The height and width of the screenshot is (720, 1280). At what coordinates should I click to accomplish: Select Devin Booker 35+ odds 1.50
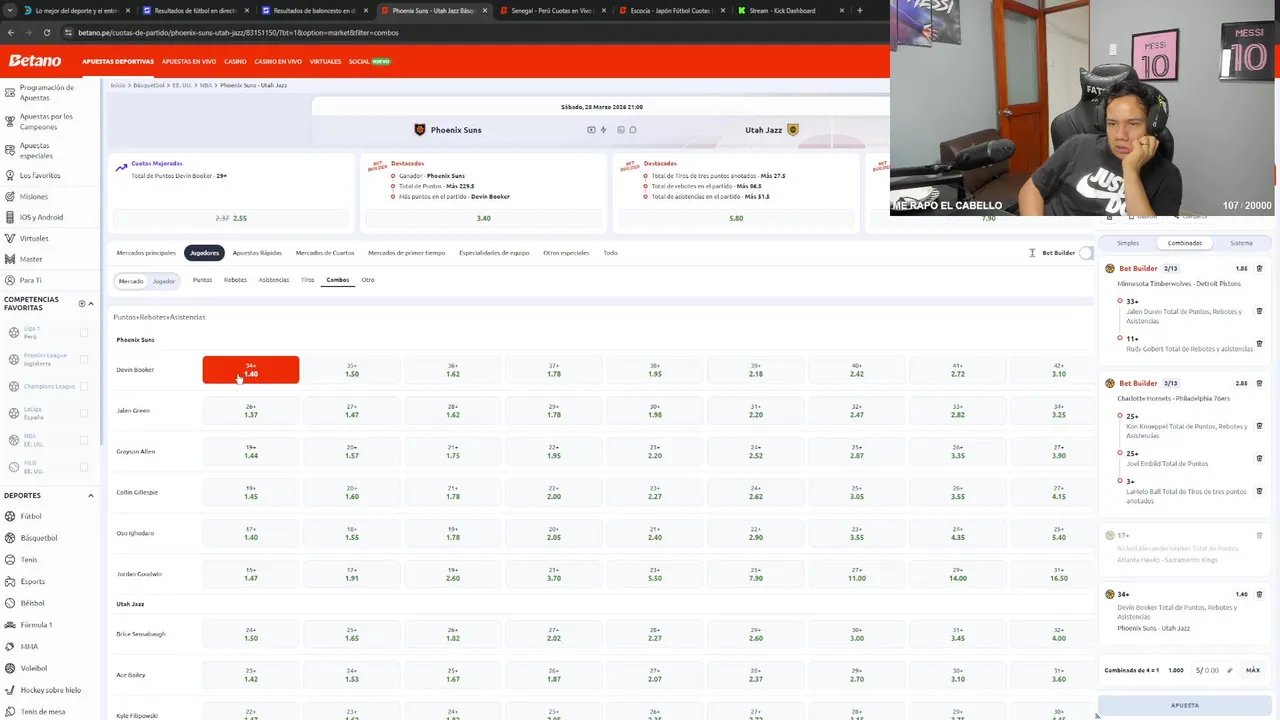tap(352, 370)
